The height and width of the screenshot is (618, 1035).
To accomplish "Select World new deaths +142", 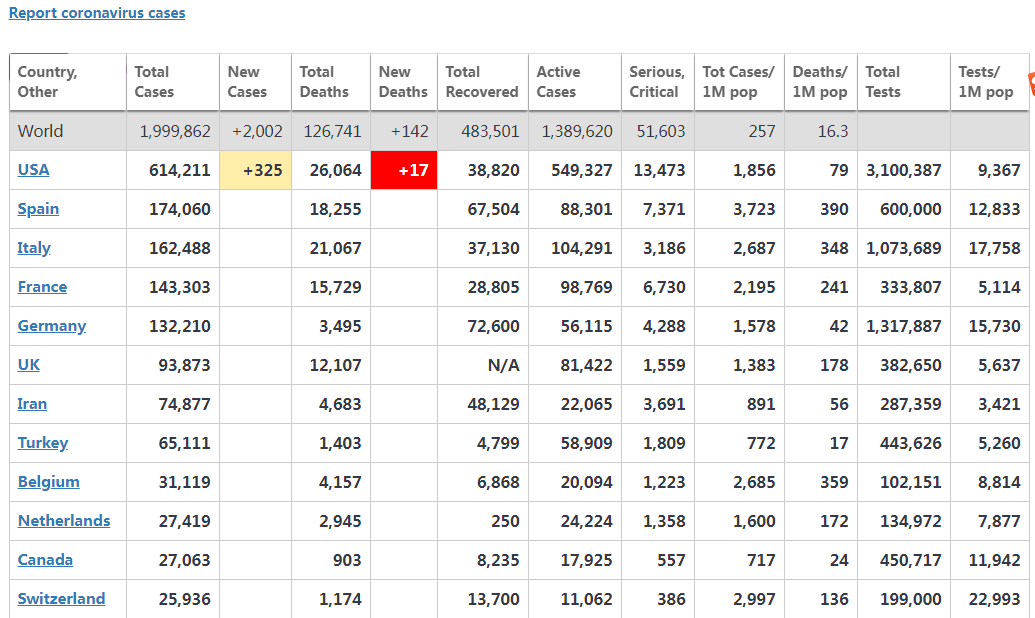I will click(x=404, y=131).
